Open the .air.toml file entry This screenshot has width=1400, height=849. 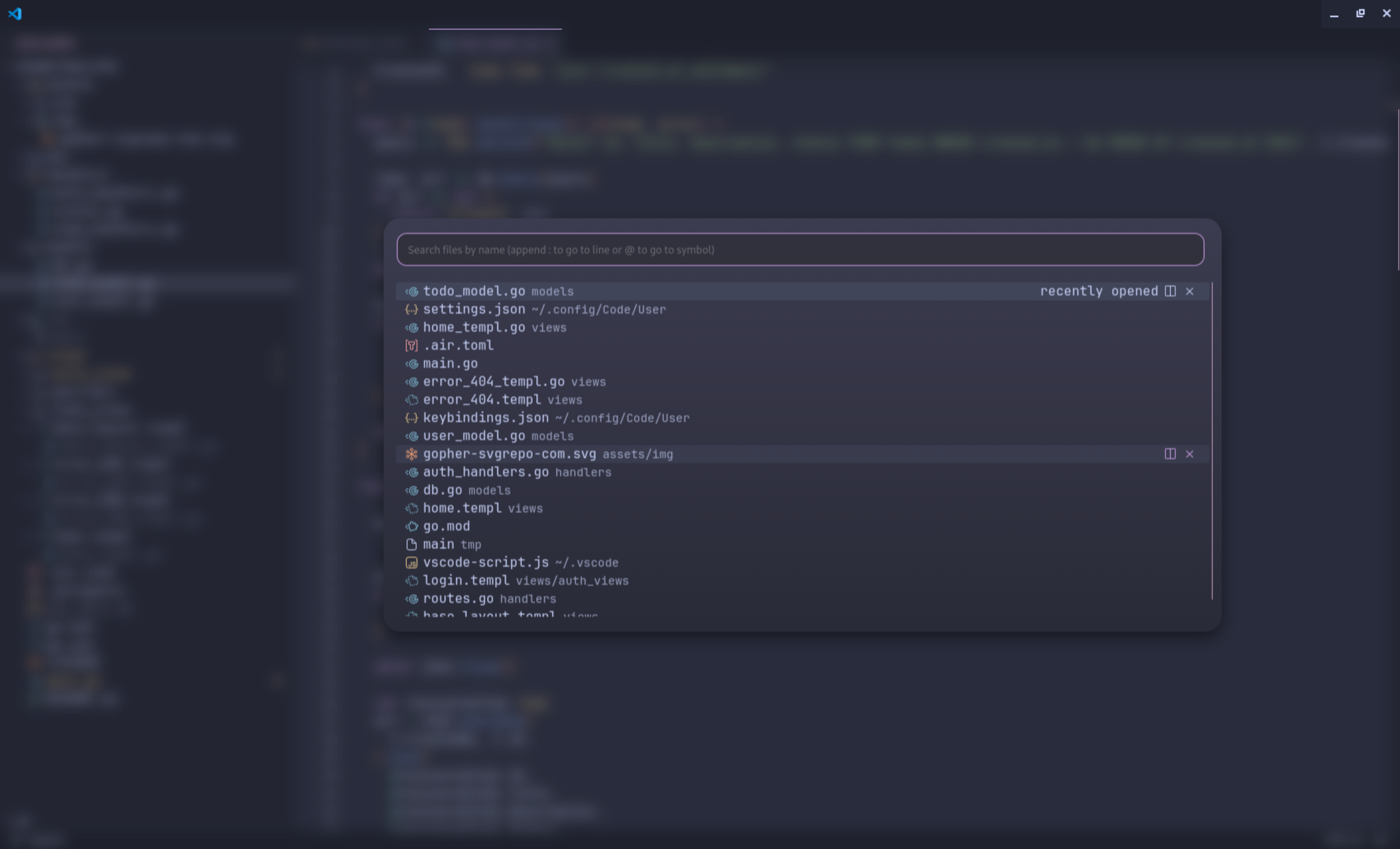802,346
